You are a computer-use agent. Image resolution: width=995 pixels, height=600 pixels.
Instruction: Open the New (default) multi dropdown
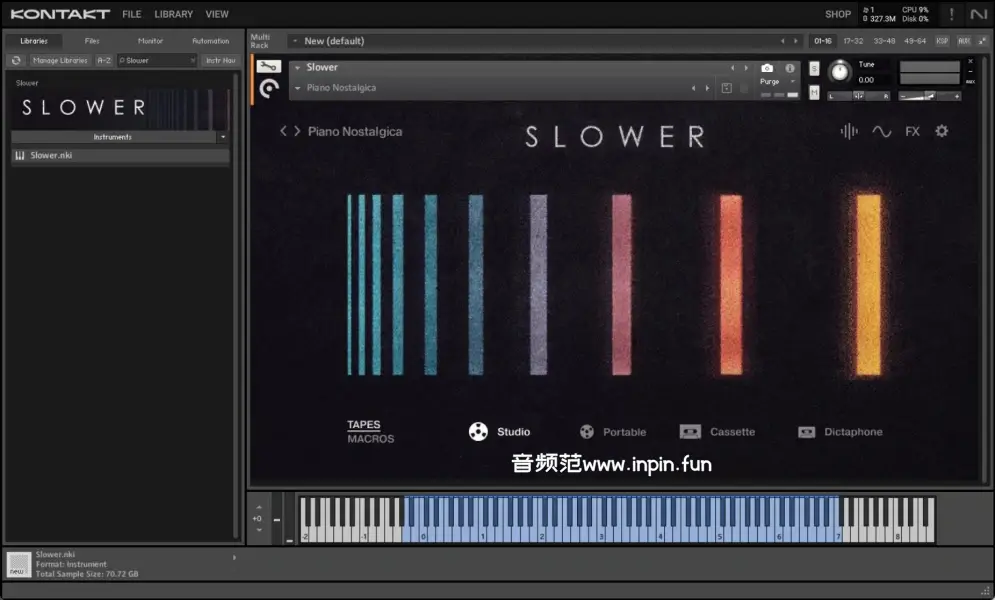tap(294, 41)
